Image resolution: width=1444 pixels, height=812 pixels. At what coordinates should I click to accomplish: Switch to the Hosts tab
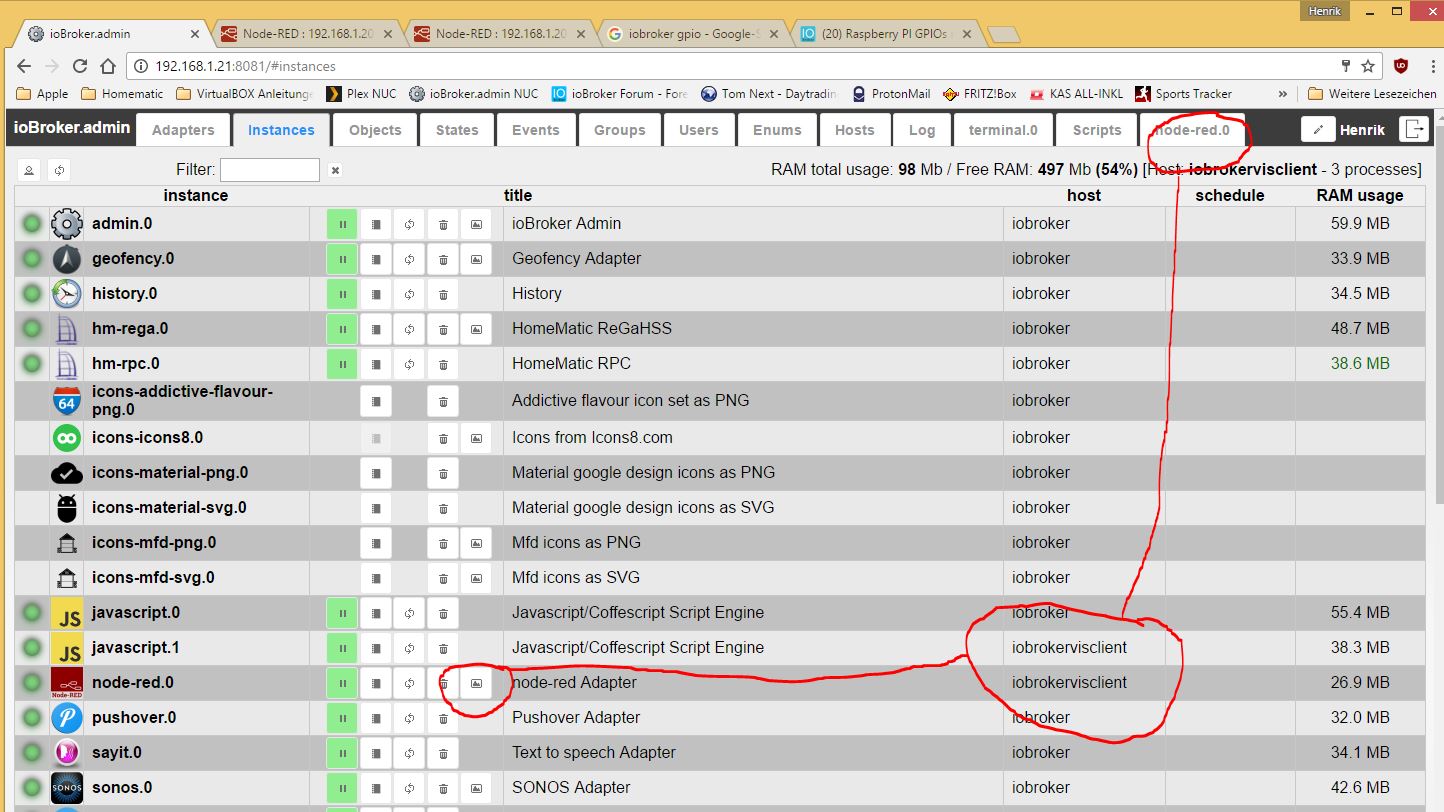(855, 130)
